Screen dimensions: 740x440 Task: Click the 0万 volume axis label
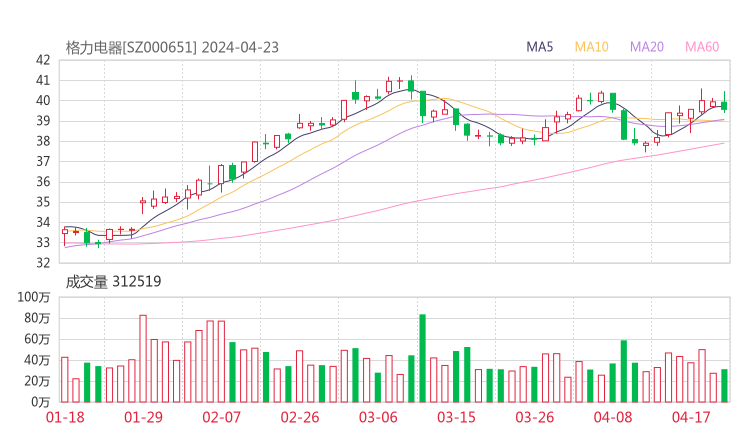coord(41,402)
